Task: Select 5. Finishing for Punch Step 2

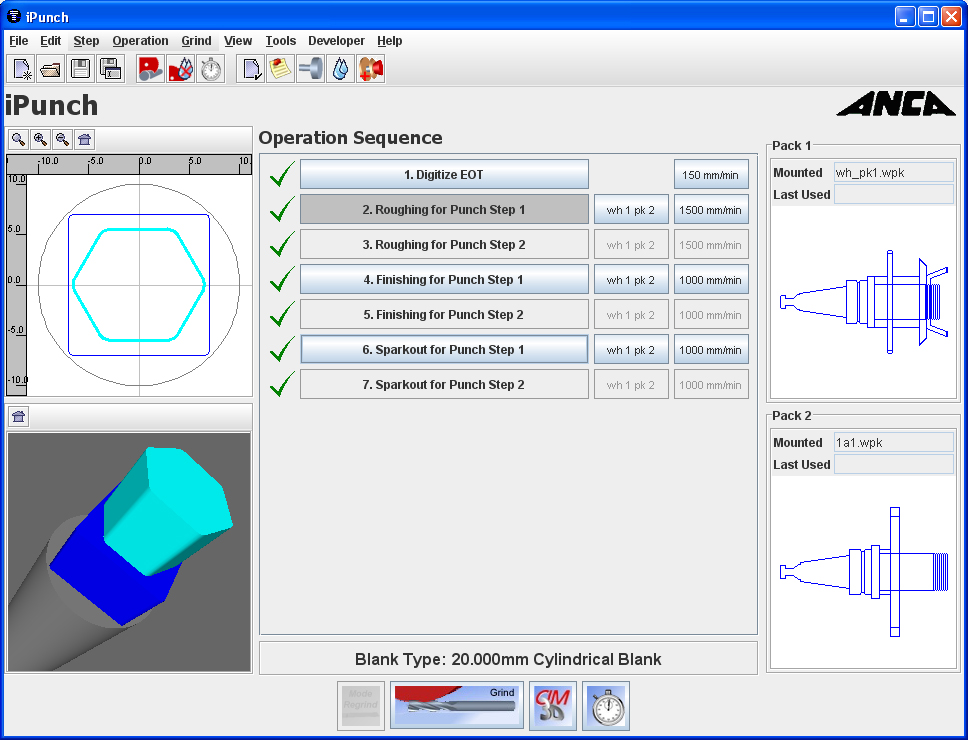Action: 444,315
